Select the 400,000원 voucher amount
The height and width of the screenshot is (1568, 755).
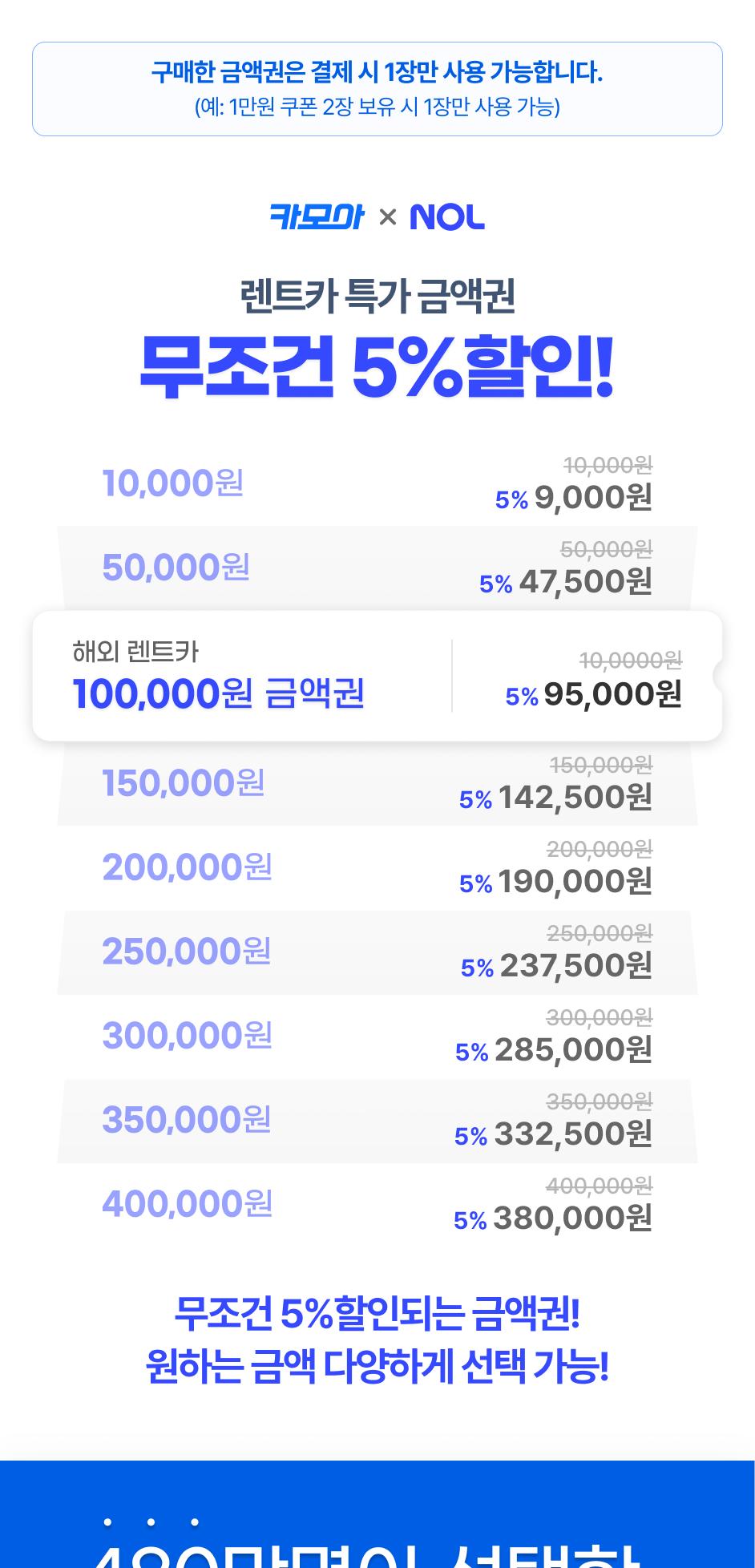click(x=188, y=1204)
